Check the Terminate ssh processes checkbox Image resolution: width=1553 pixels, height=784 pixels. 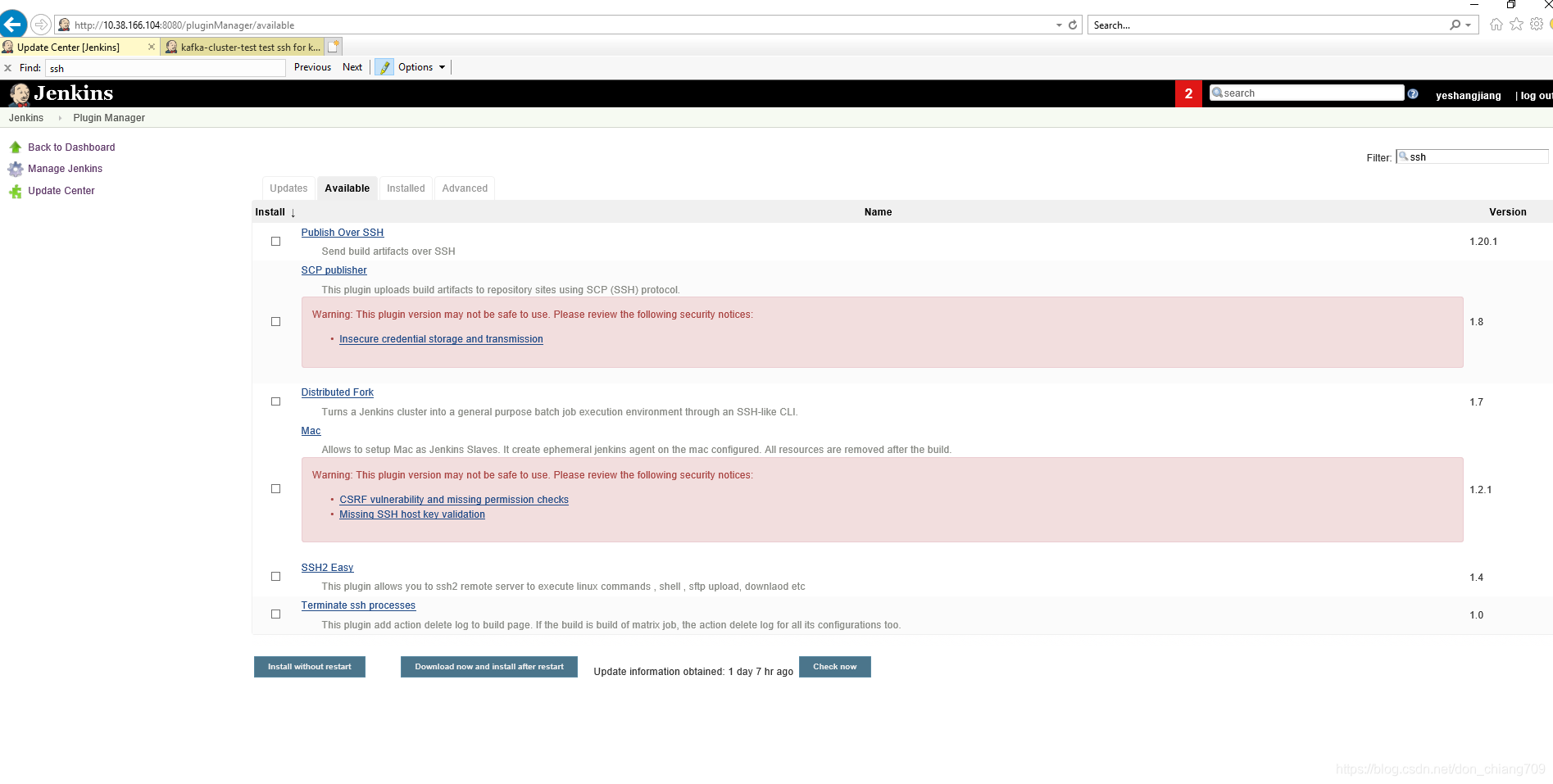tap(276, 614)
